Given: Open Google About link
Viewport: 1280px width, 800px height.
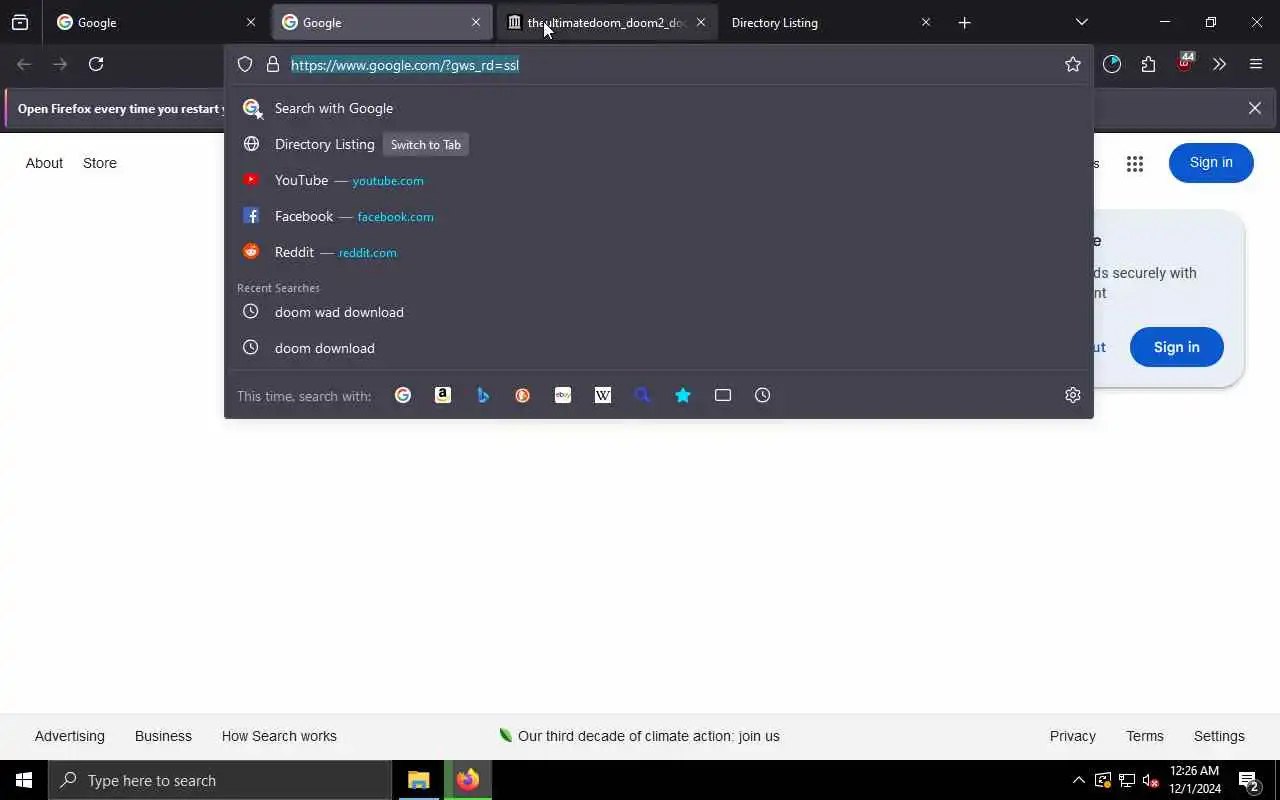Looking at the screenshot, I should [x=44, y=163].
